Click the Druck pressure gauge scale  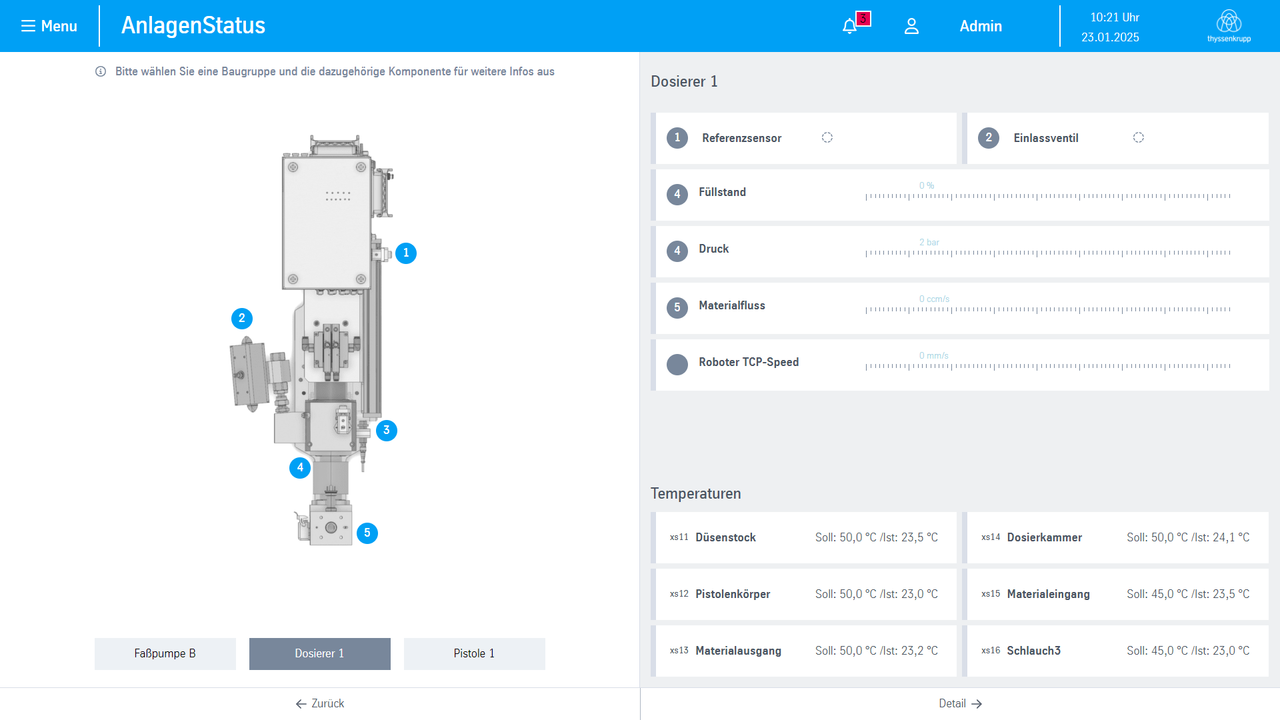[1047, 253]
